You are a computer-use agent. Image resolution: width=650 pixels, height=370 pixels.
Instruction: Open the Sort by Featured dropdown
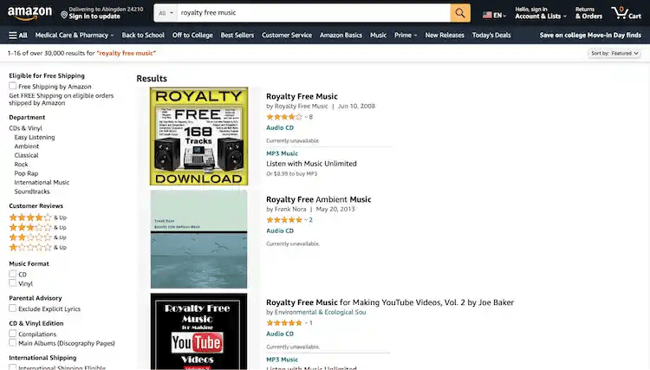(x=614, y=53)
